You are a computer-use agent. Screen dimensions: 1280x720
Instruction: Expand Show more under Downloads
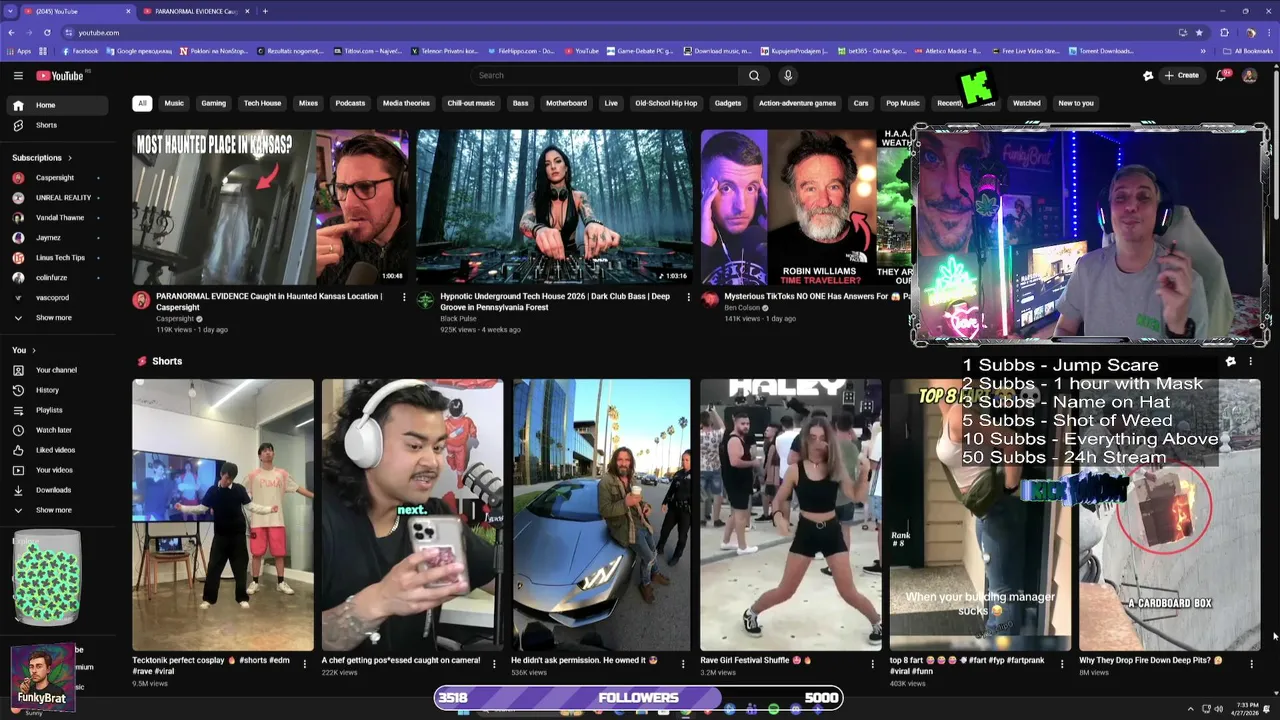click(58, 510)
